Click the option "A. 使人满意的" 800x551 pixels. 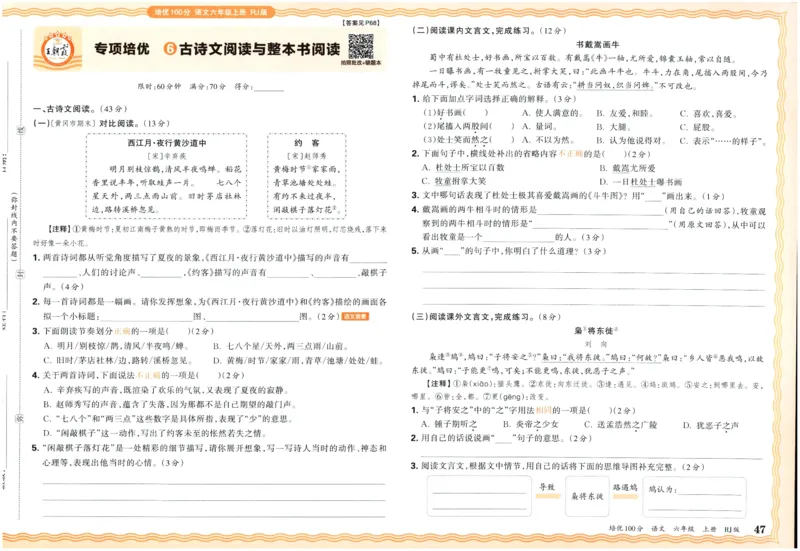[x=552, y=113]
